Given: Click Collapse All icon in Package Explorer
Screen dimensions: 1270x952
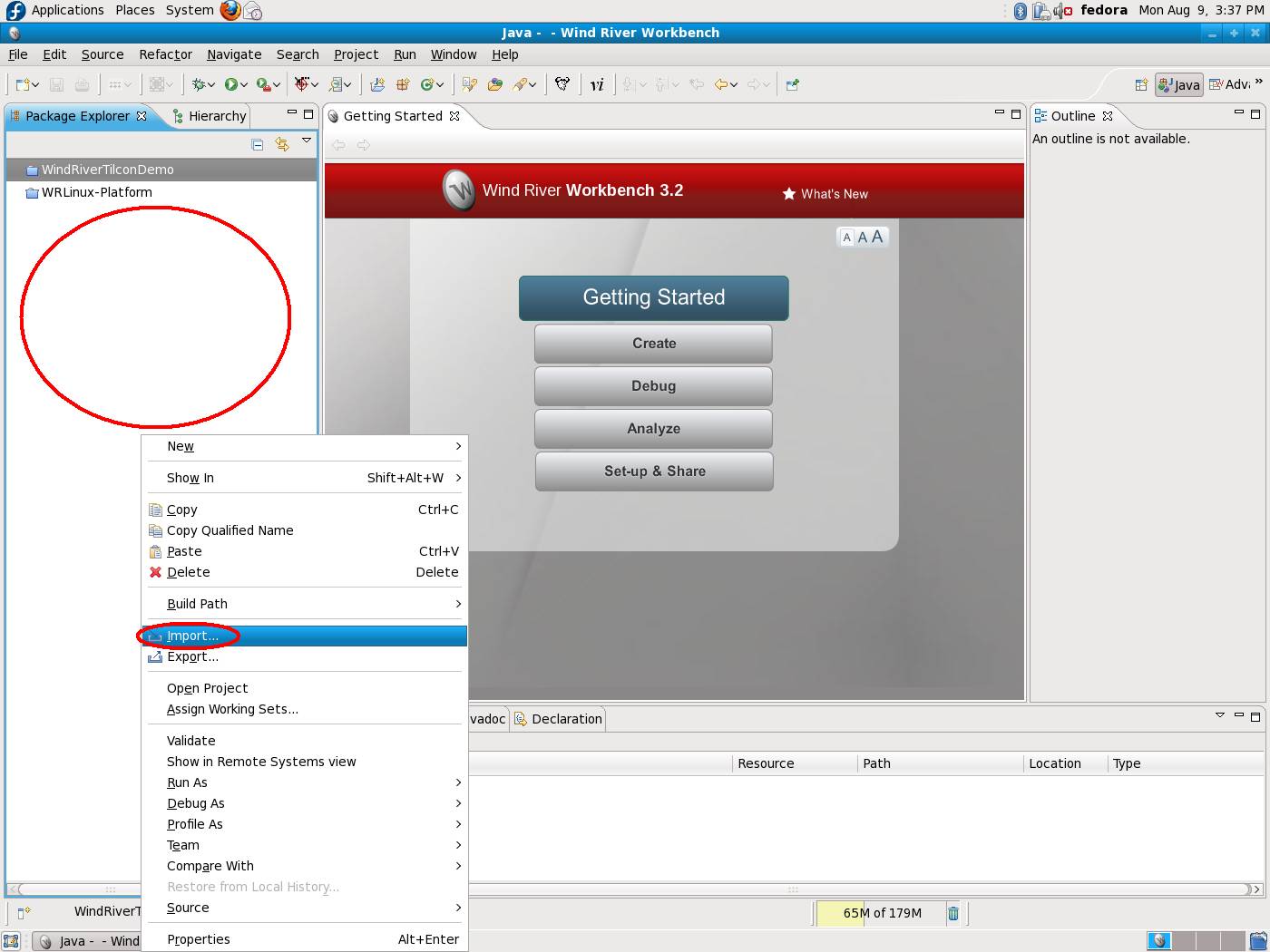Looking at the screenshot, I should pos(258,144).
